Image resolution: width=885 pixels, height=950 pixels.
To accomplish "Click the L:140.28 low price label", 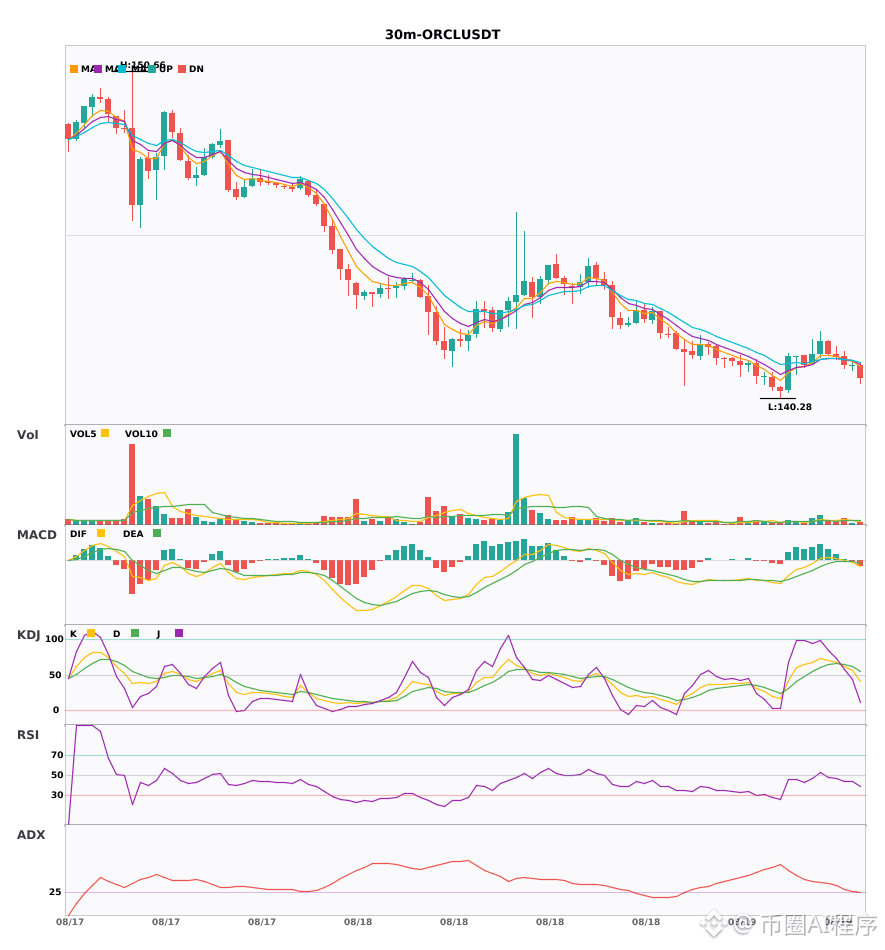I will [790, 407].
